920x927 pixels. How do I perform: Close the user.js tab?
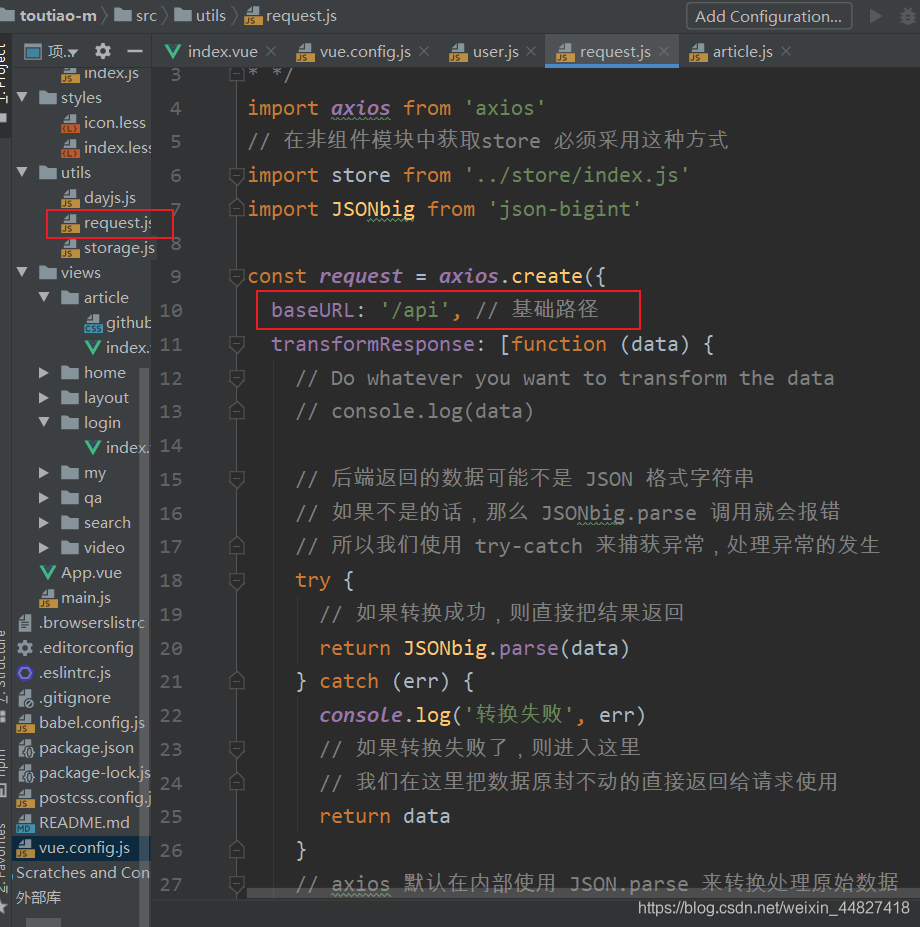[532, 51]
